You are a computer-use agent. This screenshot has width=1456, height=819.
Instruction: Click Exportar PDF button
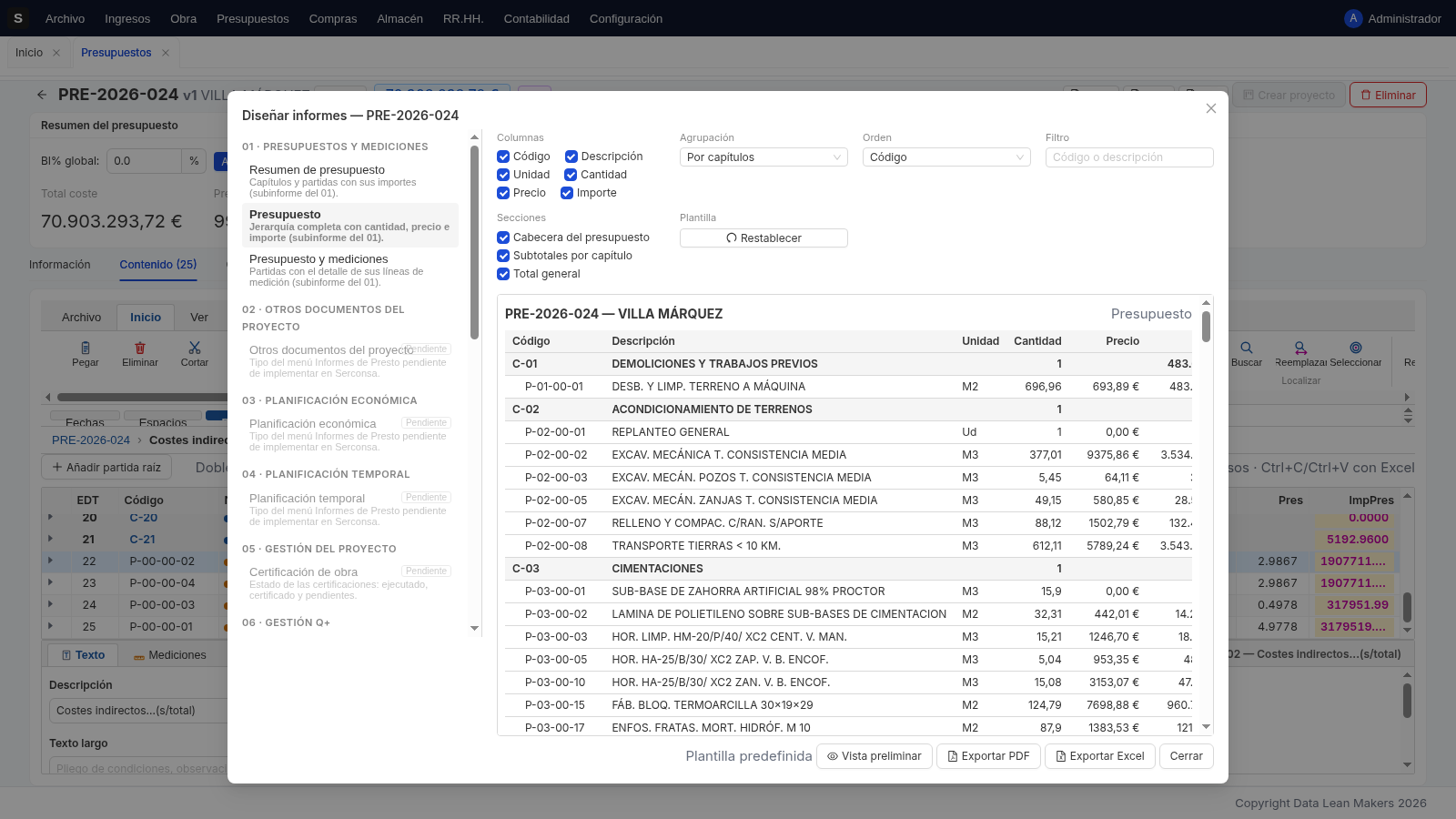coord(988,756)
